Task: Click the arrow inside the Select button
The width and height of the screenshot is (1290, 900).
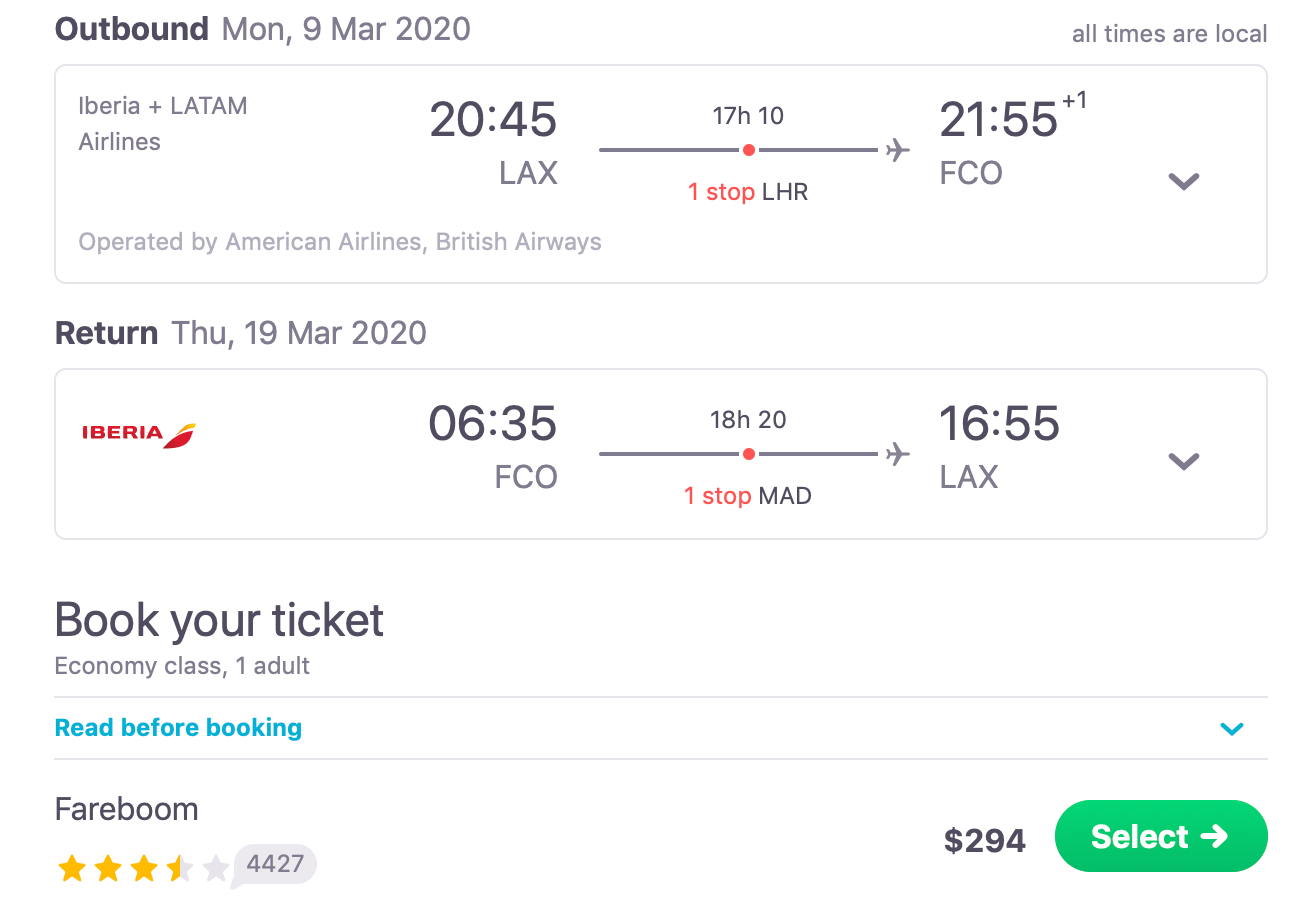Action: click(x=1214, y=836)
